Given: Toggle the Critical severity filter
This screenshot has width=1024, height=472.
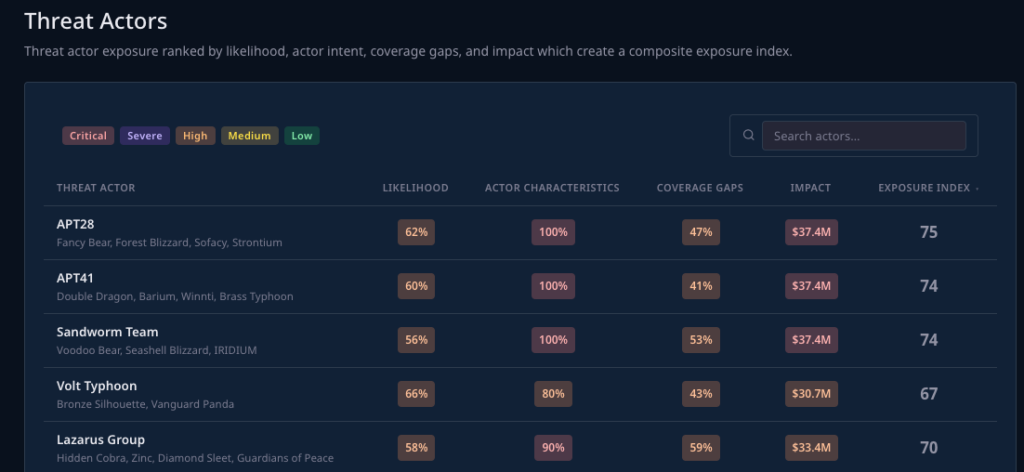Looking at the screenshot, I should click(x=88, y=136).
